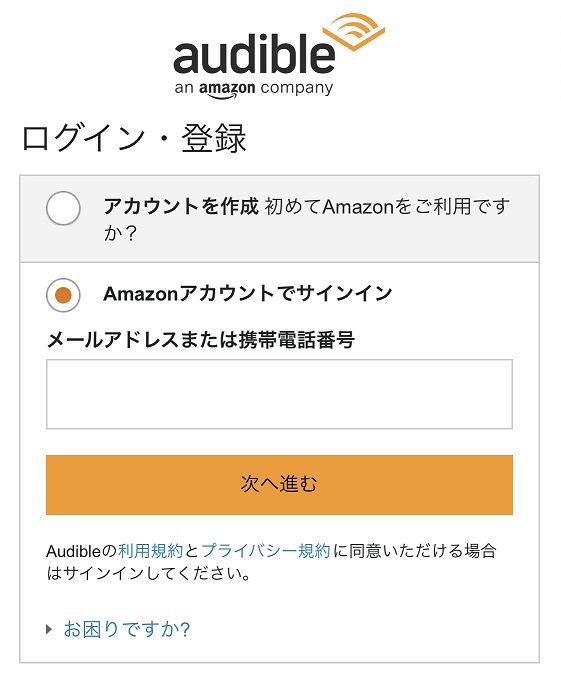The height and width of the screenshot is (679, 561).
Task: Click the amazon wordmark in the tagline
Action: (227, 89)
